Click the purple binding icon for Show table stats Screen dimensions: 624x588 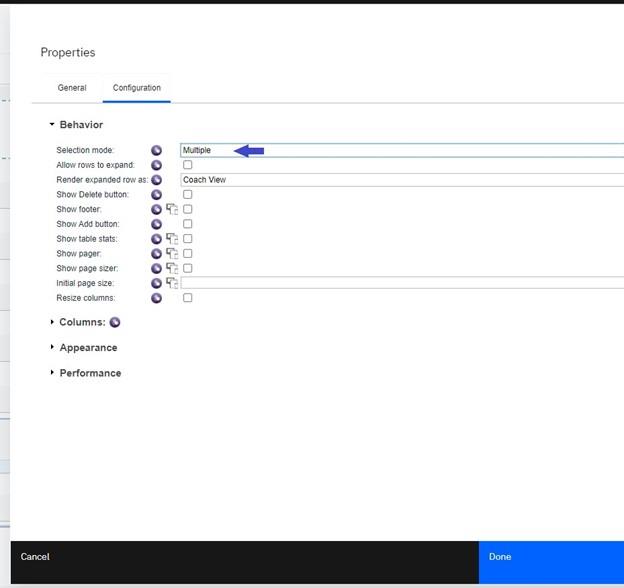(x=156, y=239)
